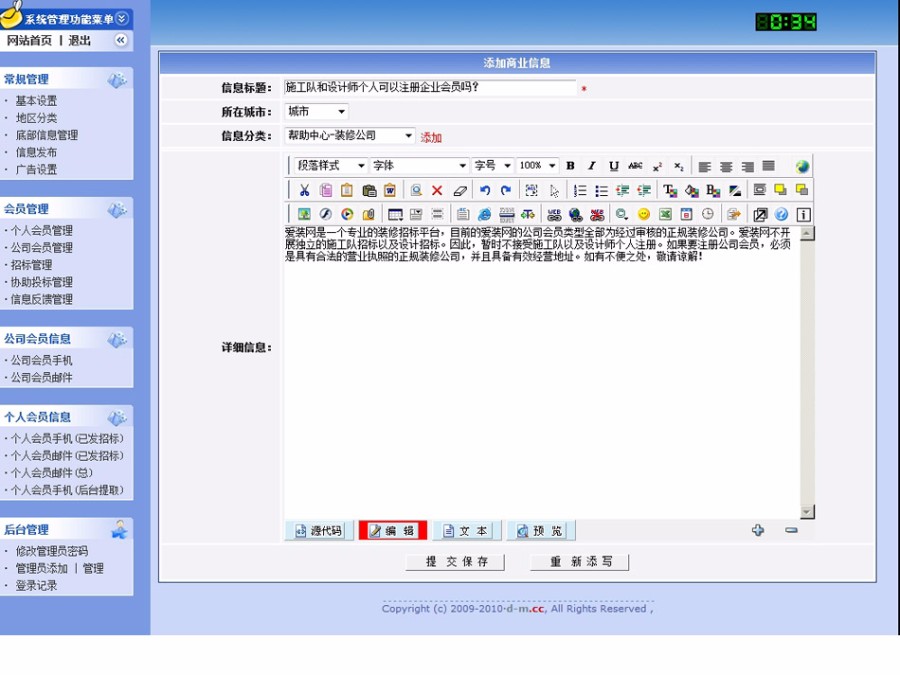Screen dimensions: 900x675
Task: Click the paste from Word icon
Action: [387, 190]
